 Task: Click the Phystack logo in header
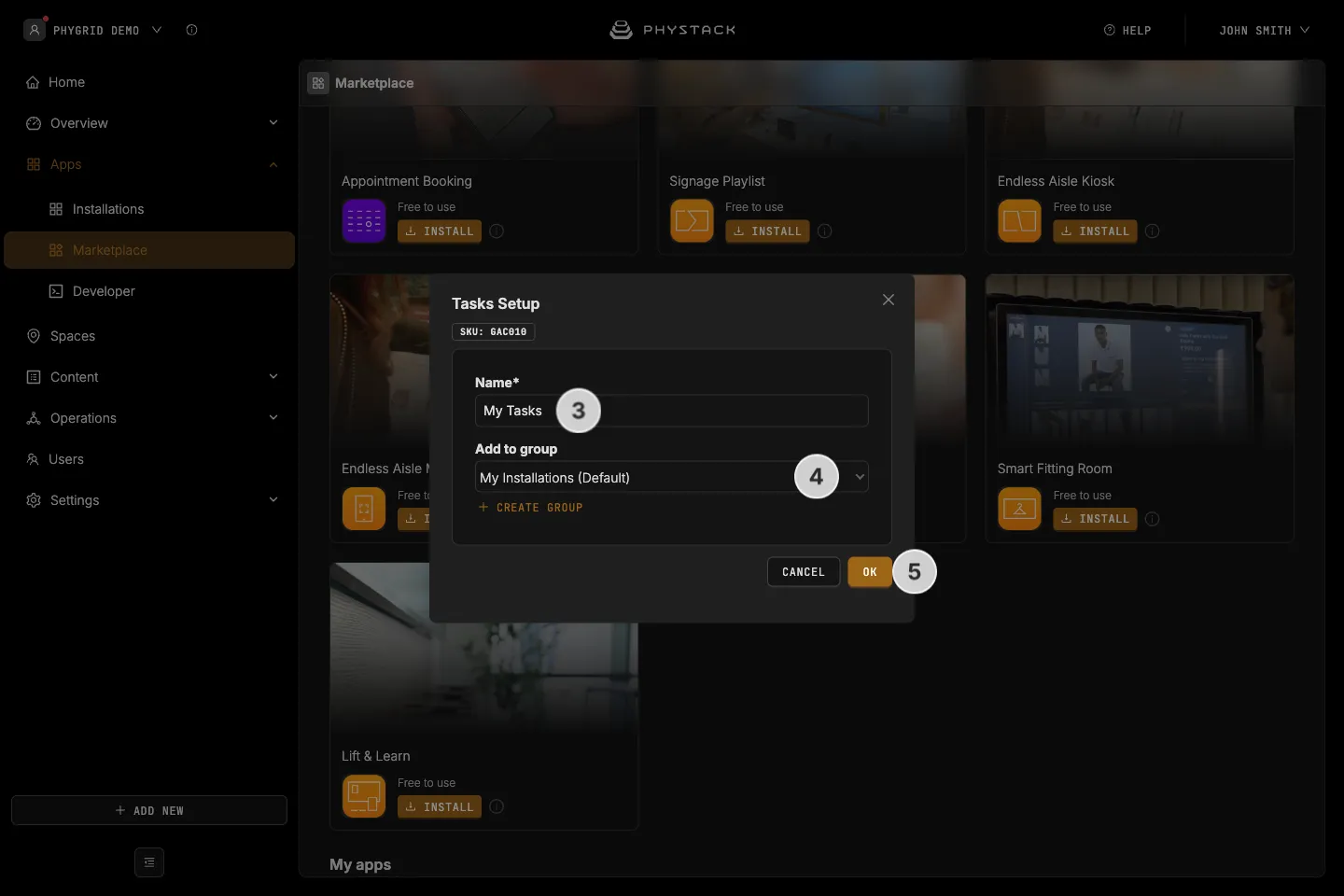[672, 30]
